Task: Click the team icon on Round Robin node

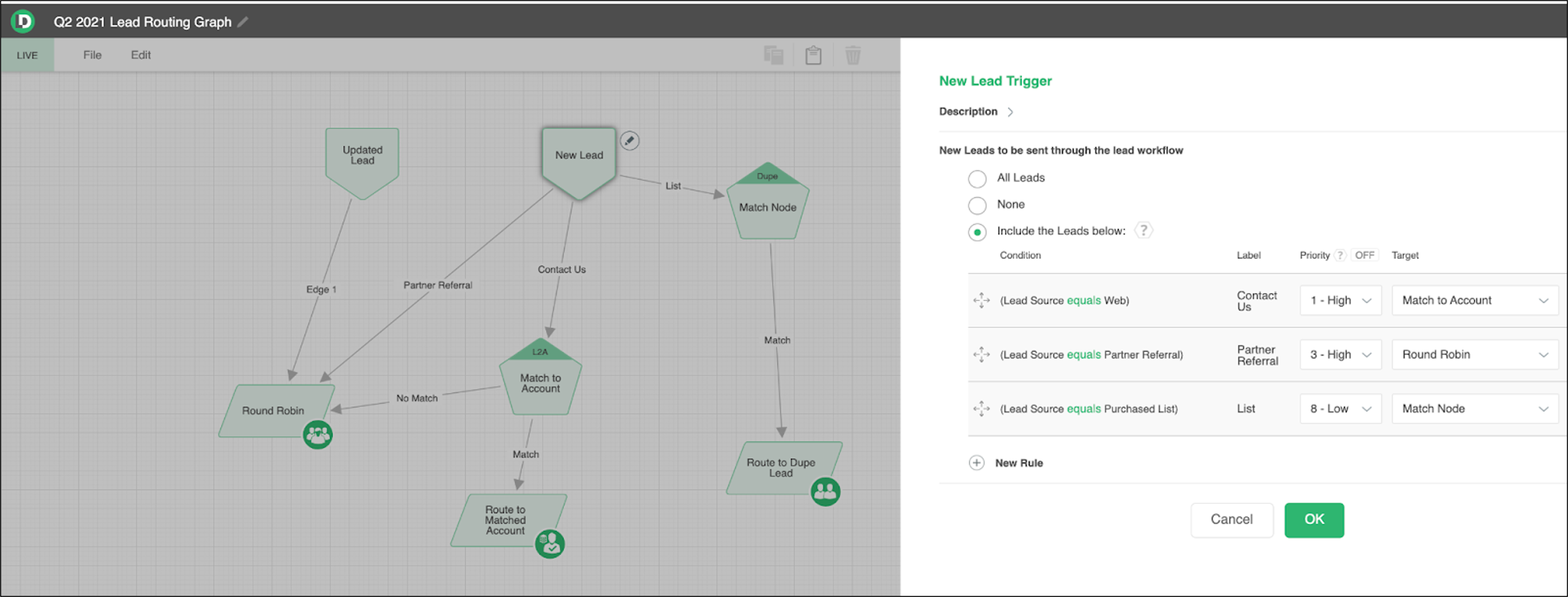Action: coord(317,434)
